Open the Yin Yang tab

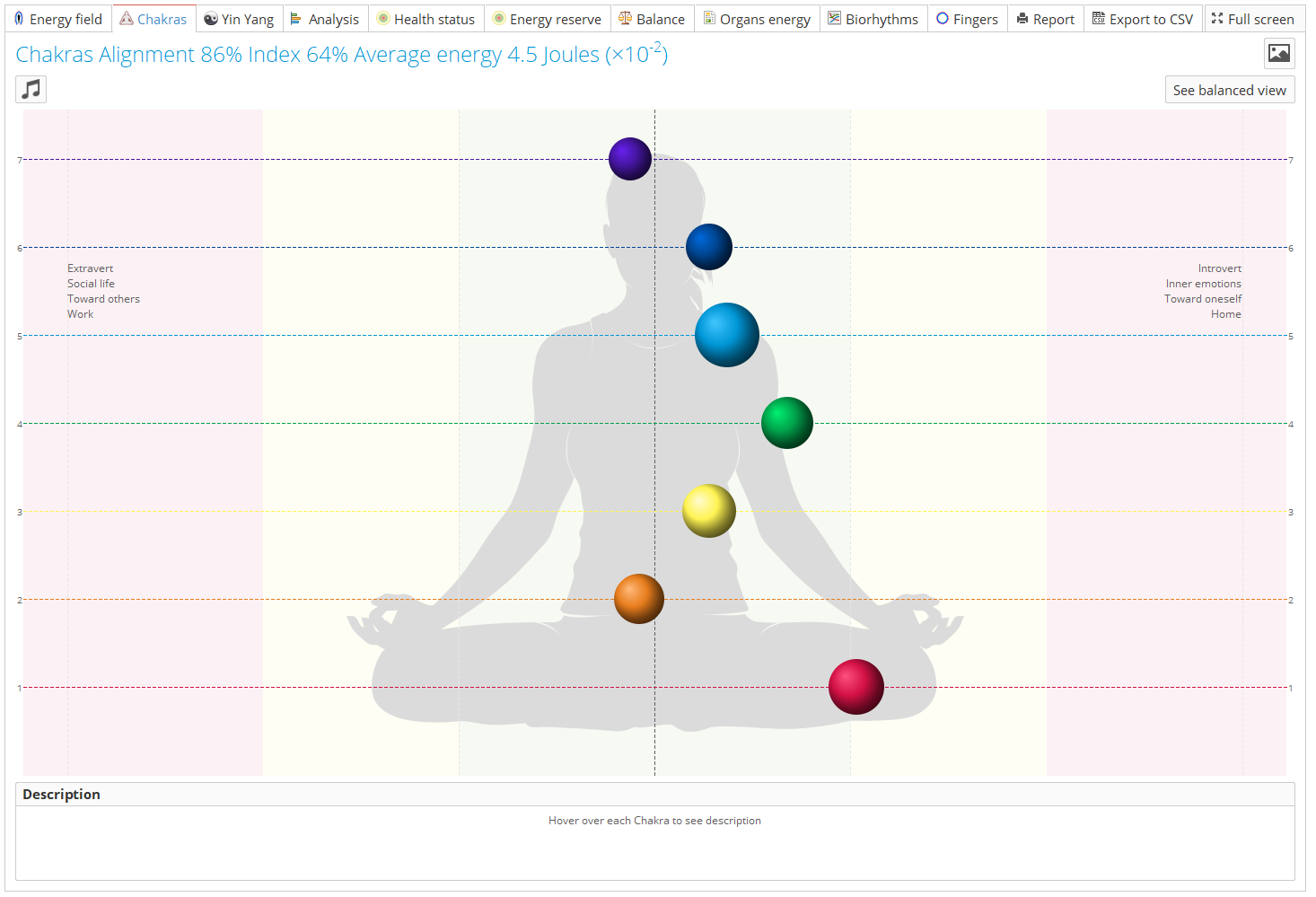[x=239, y=18]
